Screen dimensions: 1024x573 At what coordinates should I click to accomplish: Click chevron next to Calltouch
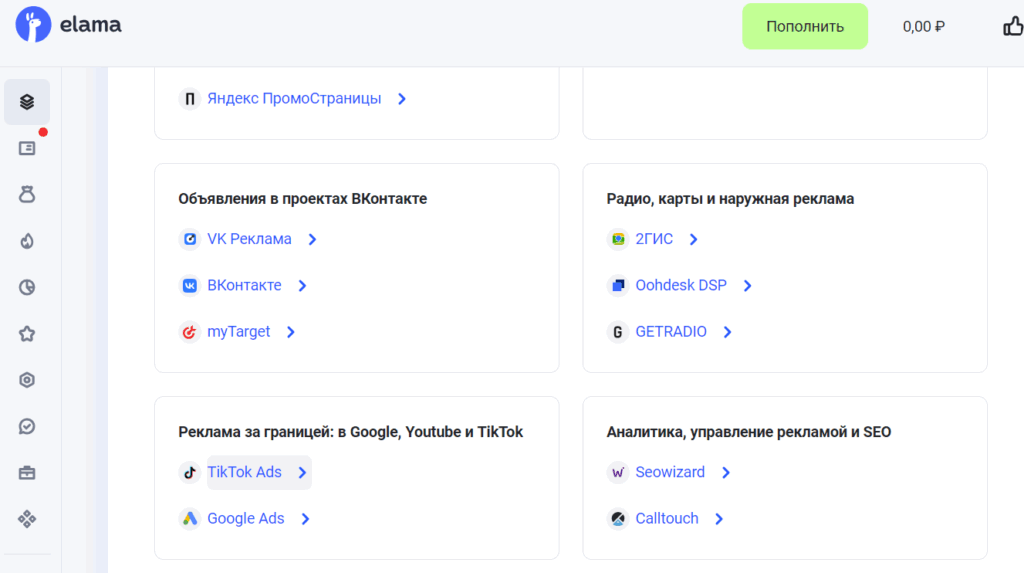pos(719,519)
